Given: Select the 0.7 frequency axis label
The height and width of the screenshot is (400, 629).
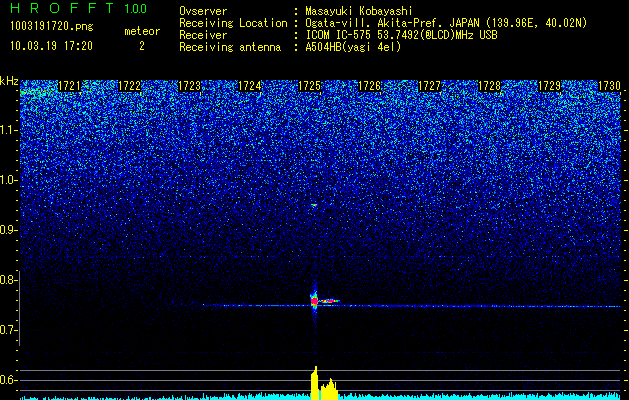Looking at the screenshot, I should click(9, 330).
